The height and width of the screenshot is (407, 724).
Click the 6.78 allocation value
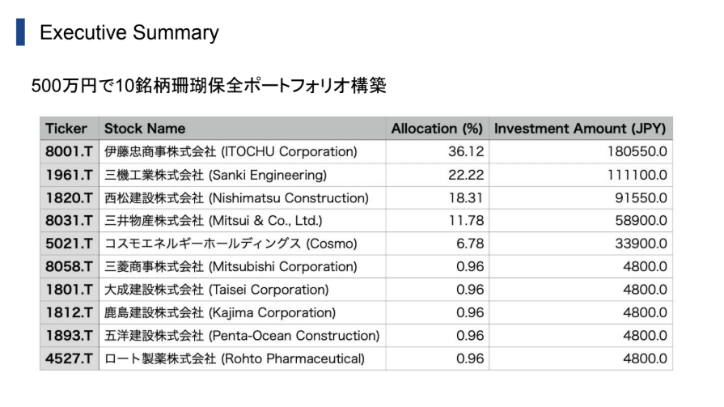tap(471, 243)
